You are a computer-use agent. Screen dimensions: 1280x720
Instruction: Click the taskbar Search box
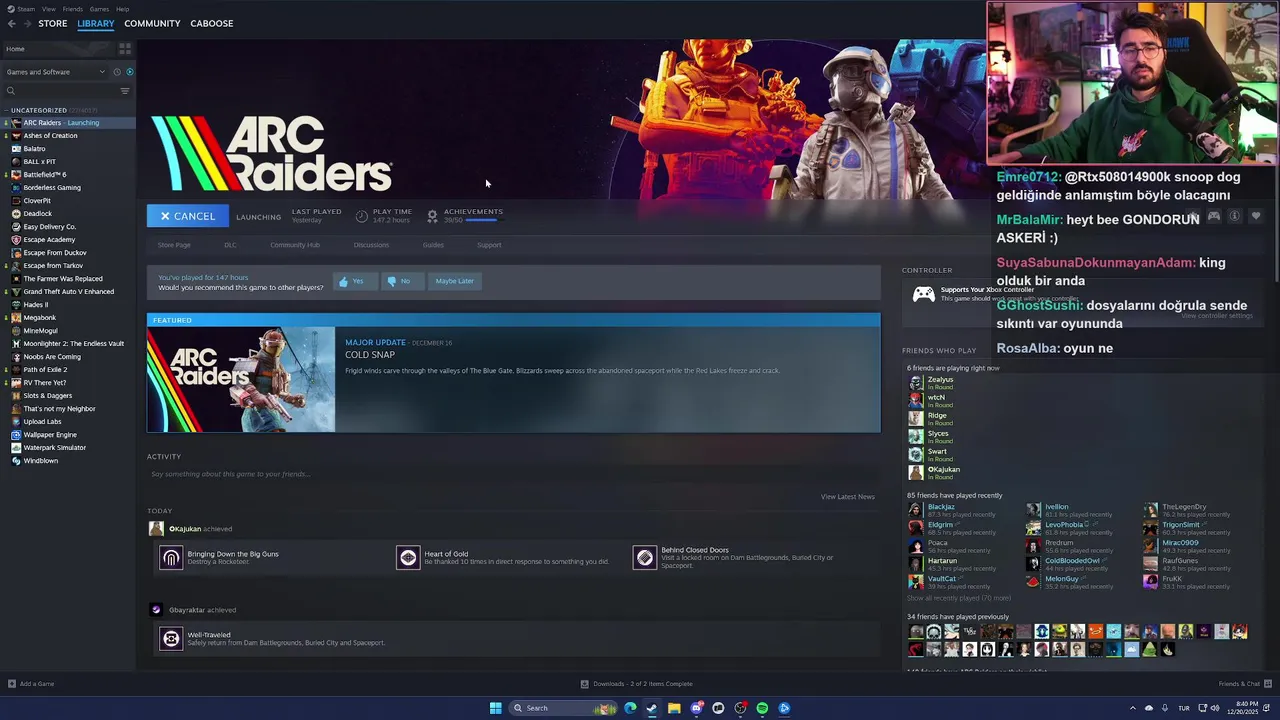(x=563, y=708)
